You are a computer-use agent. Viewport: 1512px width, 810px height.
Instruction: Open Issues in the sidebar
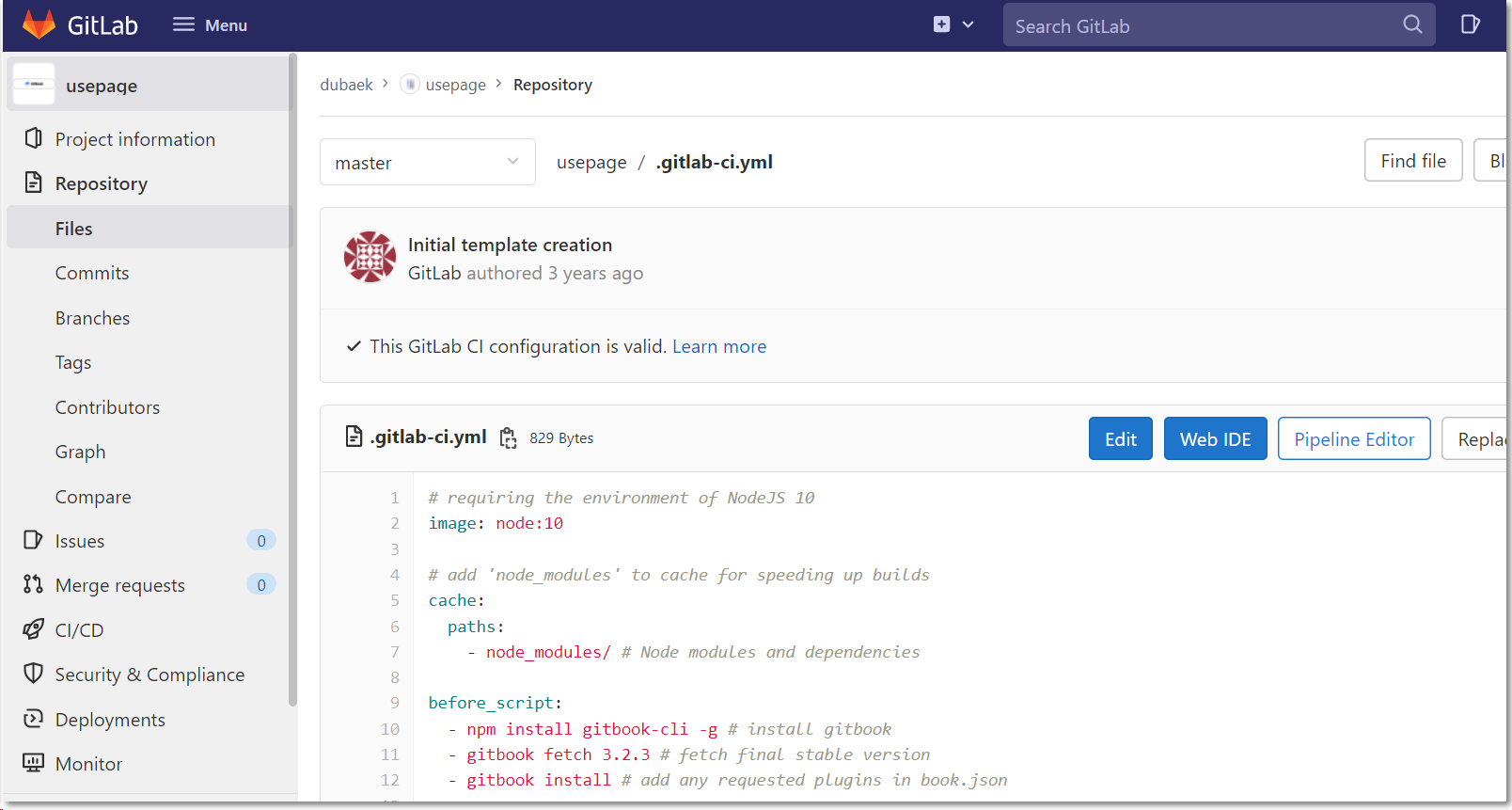coord(80,541)
